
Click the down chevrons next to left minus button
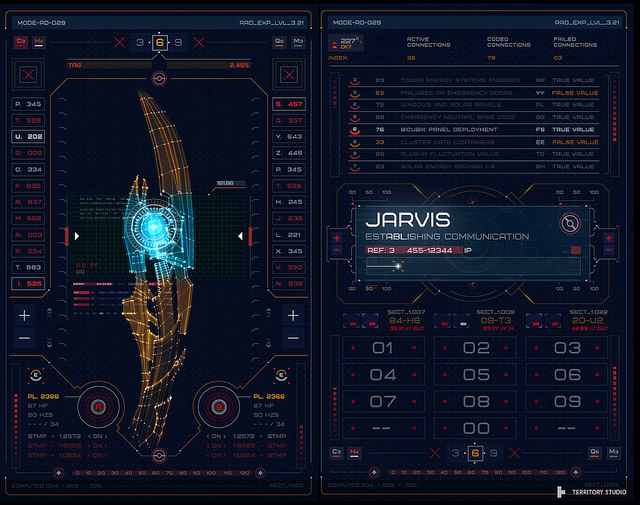point(49,343)
